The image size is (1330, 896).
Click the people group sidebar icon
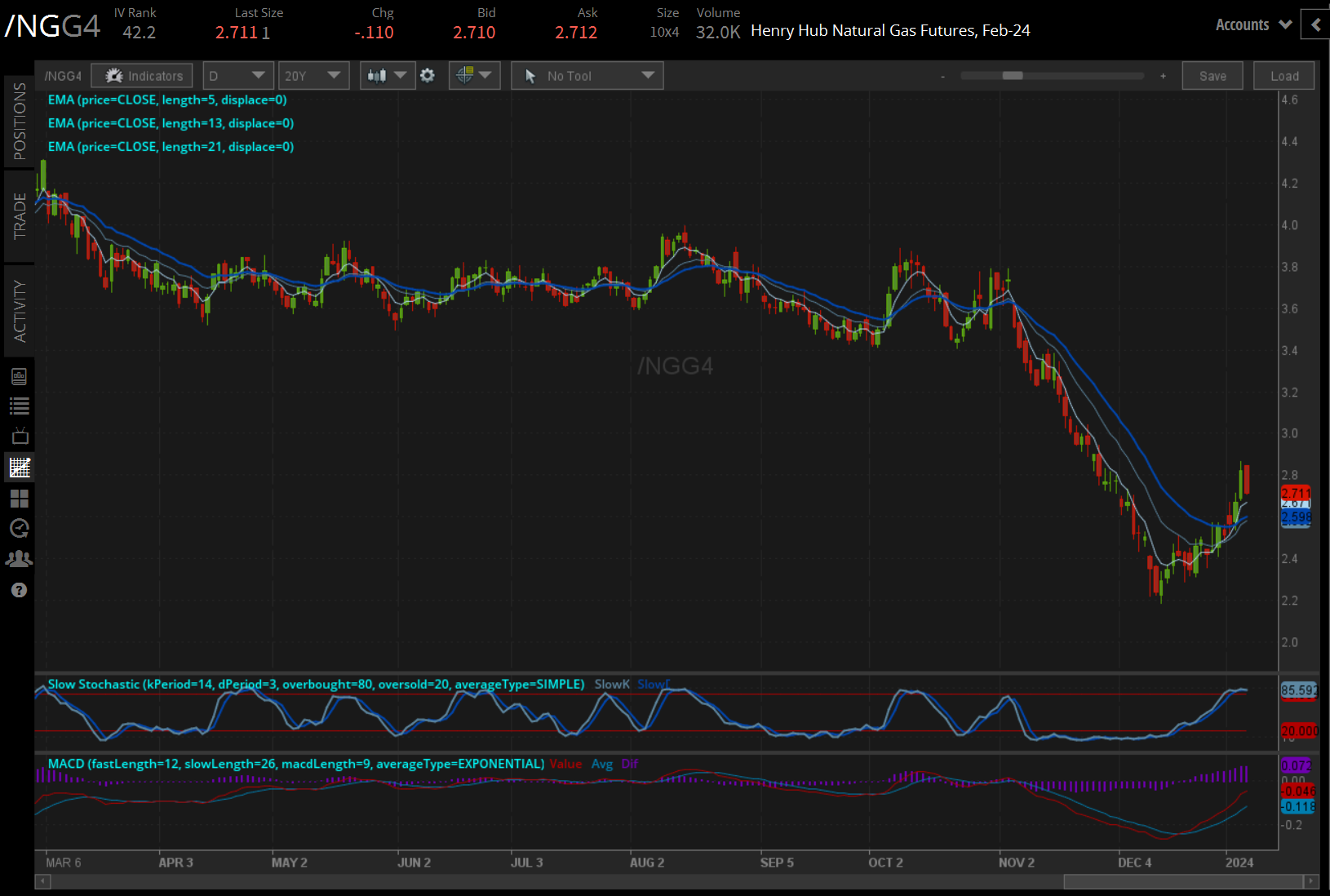[20, 559]
